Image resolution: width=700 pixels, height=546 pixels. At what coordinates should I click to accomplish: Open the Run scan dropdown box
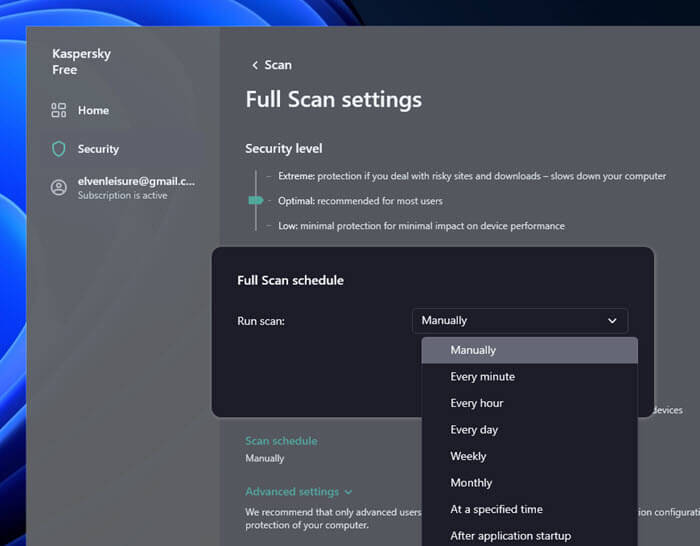[x=520, y=321]
